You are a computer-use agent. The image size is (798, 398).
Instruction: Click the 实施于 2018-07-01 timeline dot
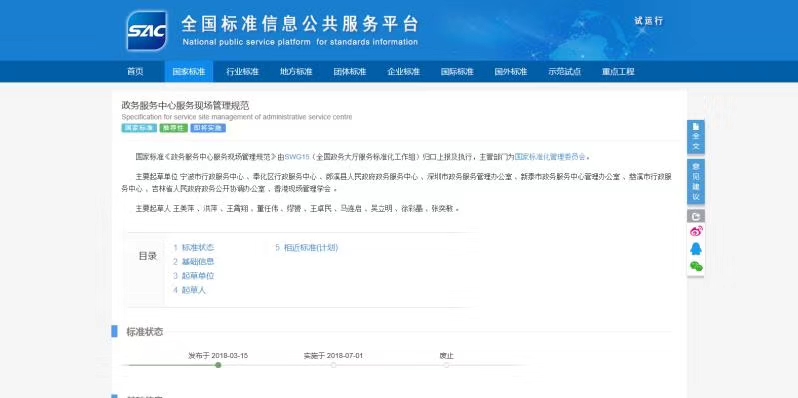[333, 365]
